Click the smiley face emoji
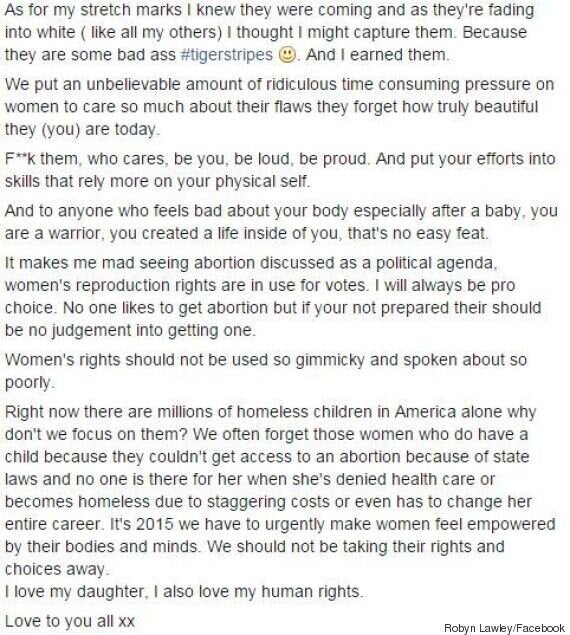Screen dimensions: 570x635 point(287,55)
